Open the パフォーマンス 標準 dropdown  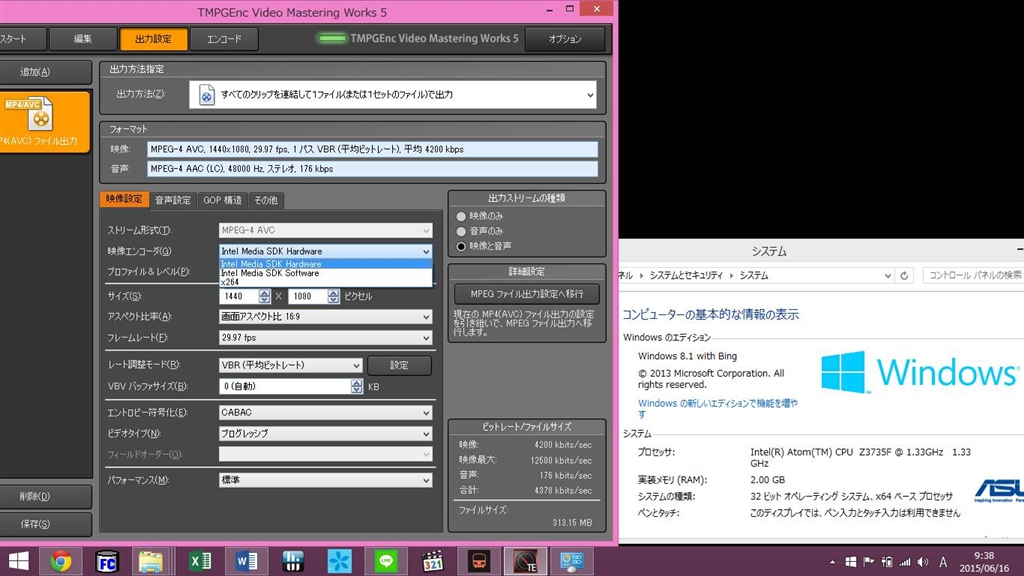[325, 480]
